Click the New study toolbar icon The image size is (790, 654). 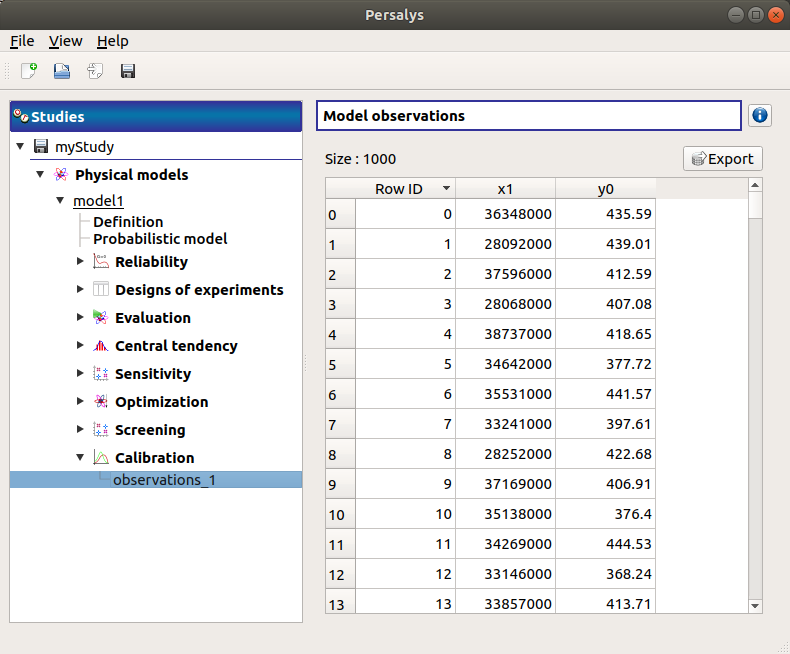click(x=29, y=71)
